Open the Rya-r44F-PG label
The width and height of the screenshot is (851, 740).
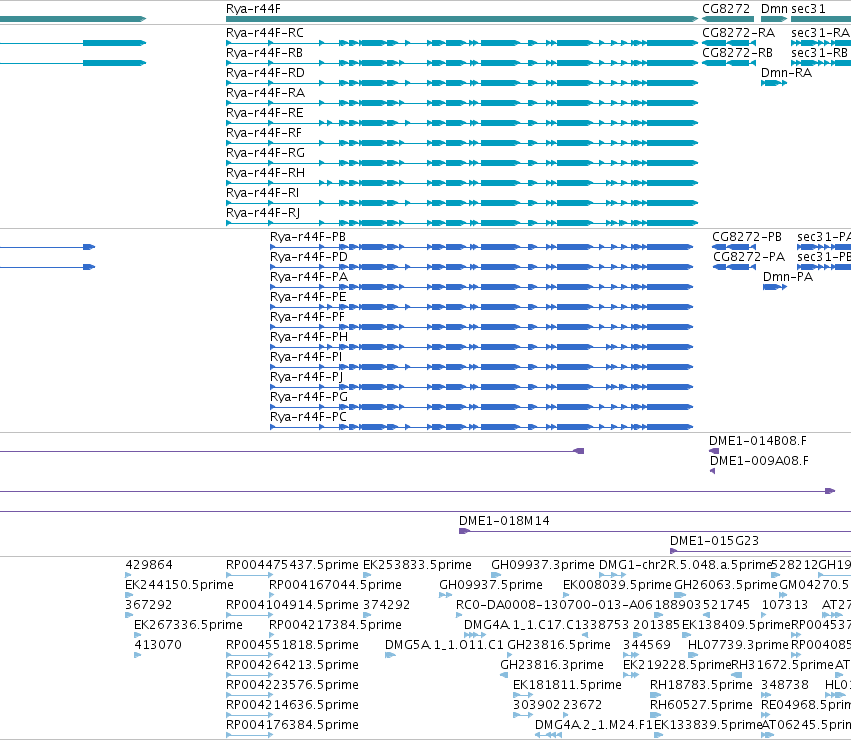[x=309, y=397]
